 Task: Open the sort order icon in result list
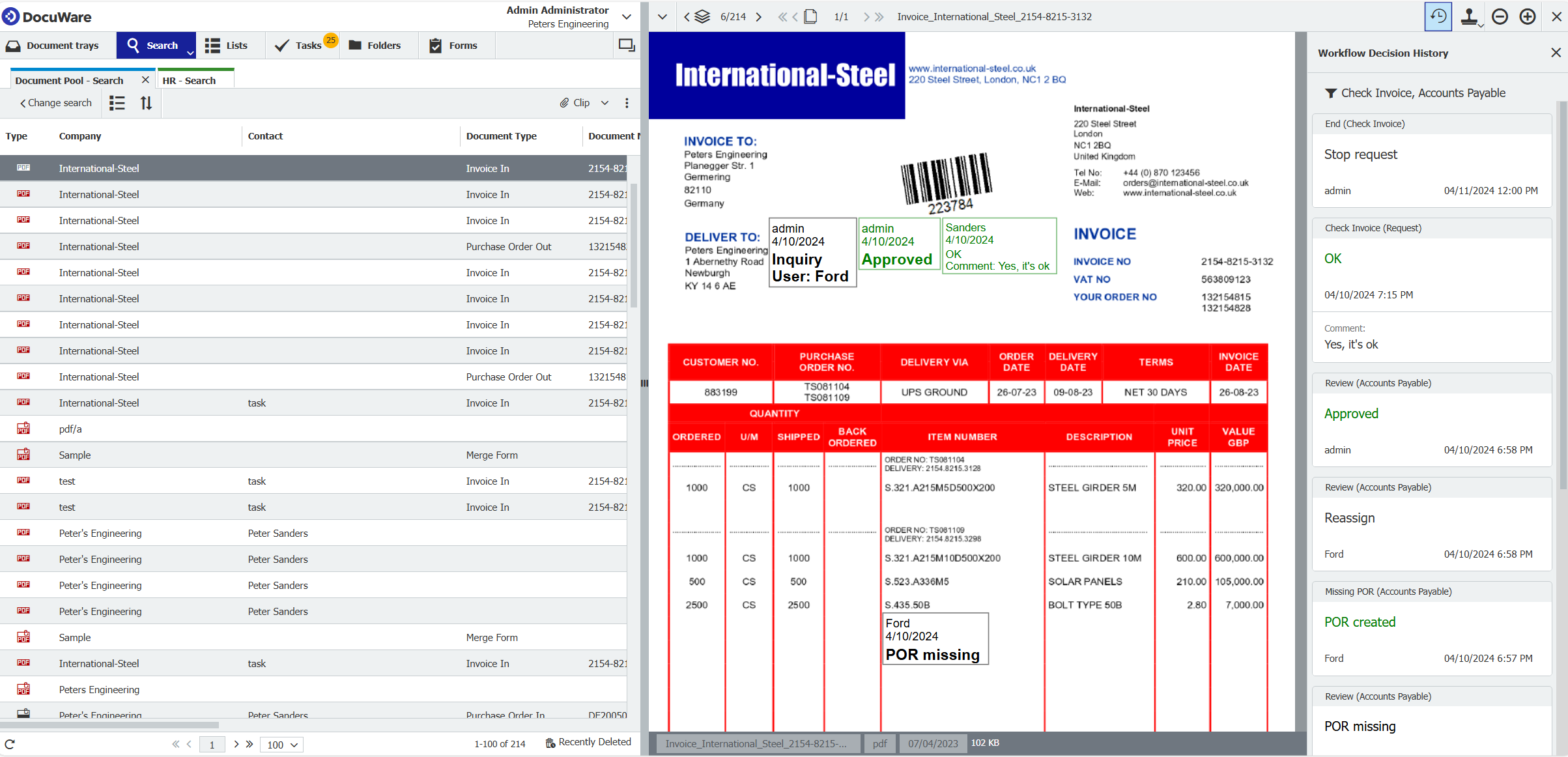(146, 102)
